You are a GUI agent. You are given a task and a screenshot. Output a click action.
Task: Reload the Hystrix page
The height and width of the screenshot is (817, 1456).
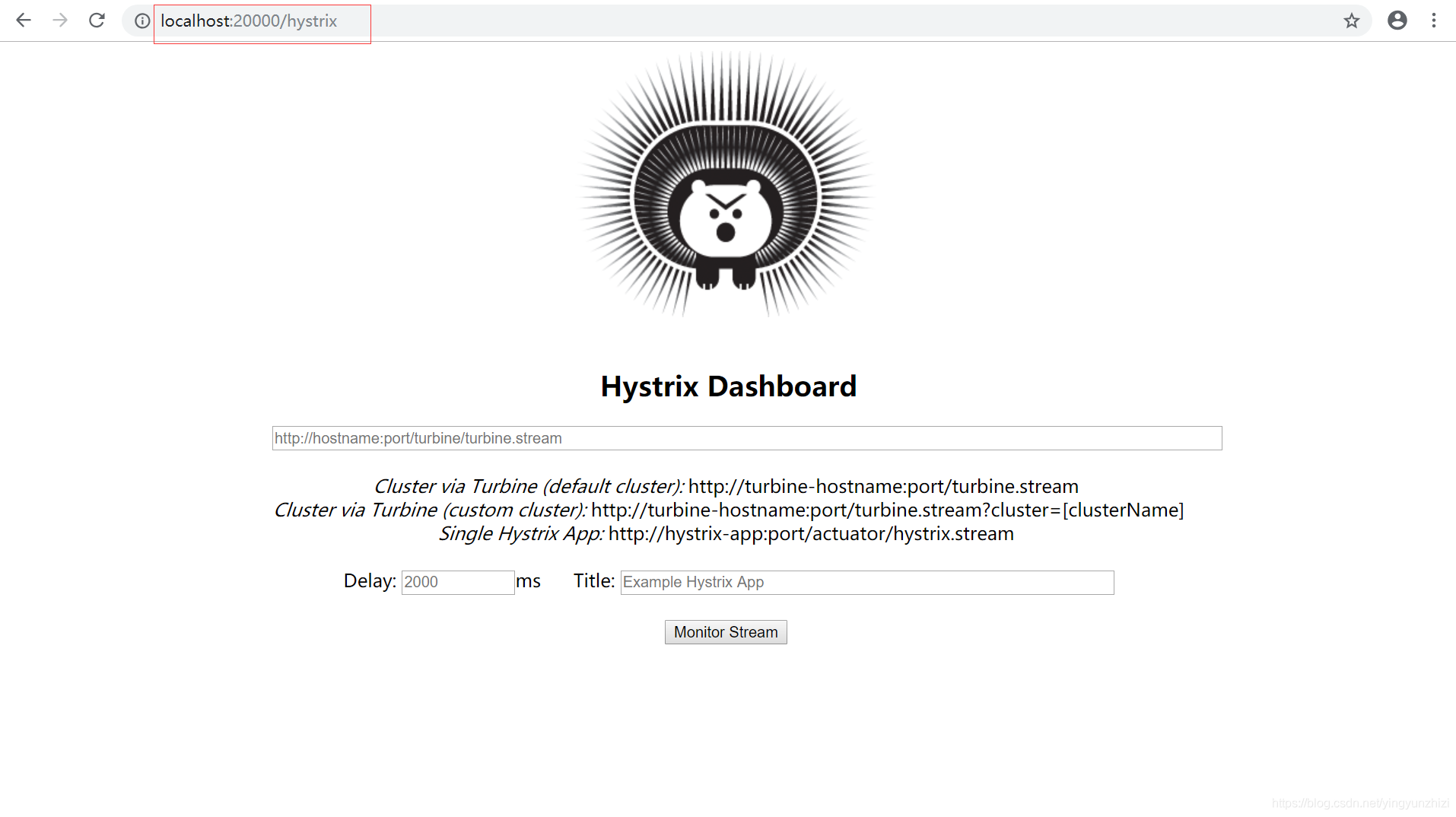pos(97,21)
